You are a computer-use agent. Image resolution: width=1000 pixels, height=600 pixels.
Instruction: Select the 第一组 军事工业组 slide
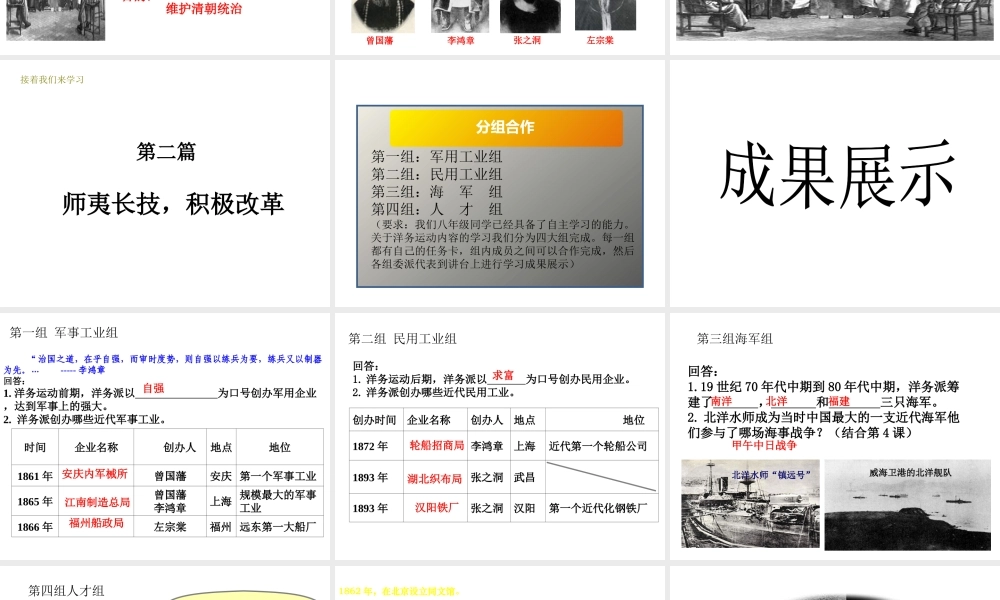pos(165,436)
